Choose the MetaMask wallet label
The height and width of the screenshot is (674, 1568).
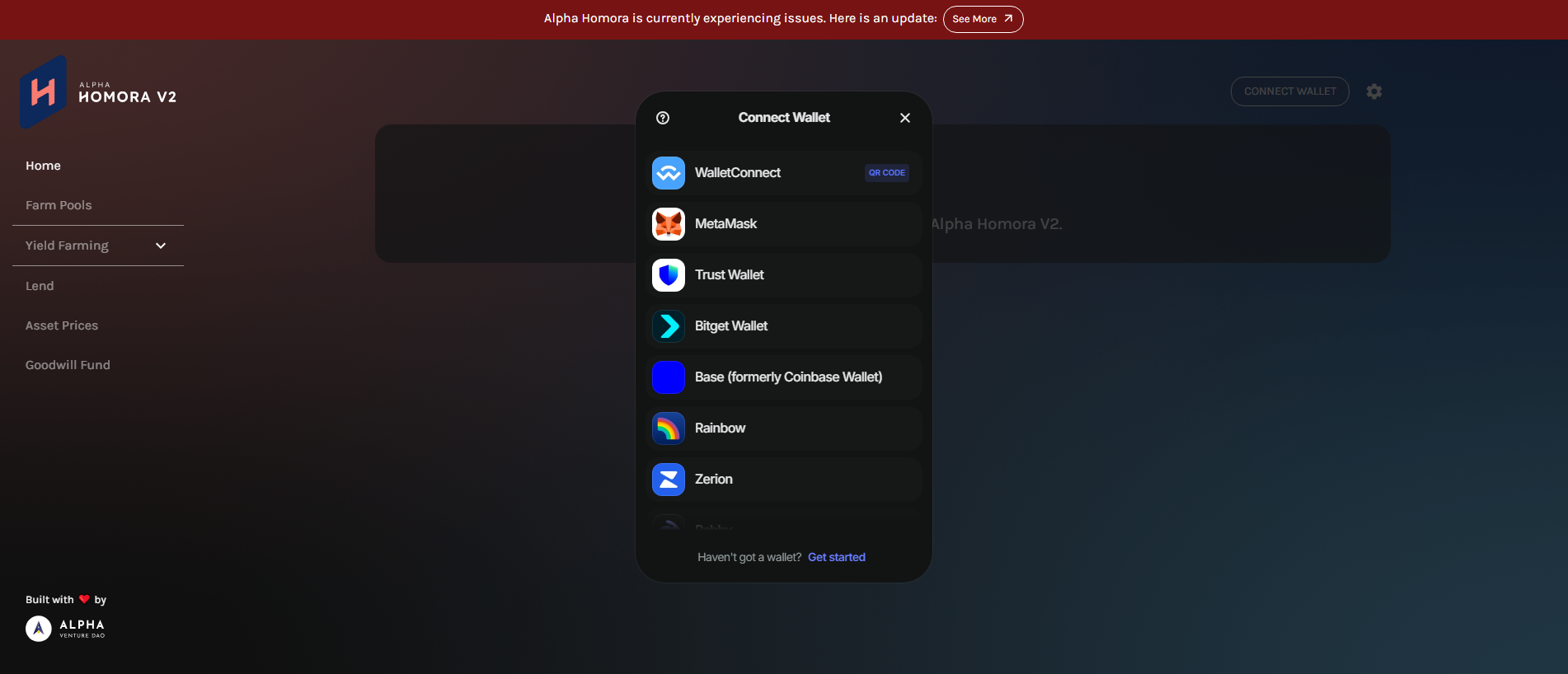pos(725,224)
